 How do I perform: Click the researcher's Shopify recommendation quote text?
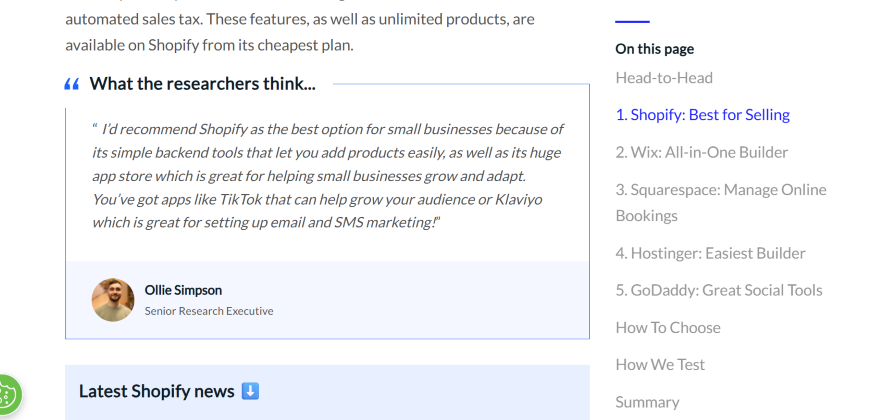click(328, 175)
